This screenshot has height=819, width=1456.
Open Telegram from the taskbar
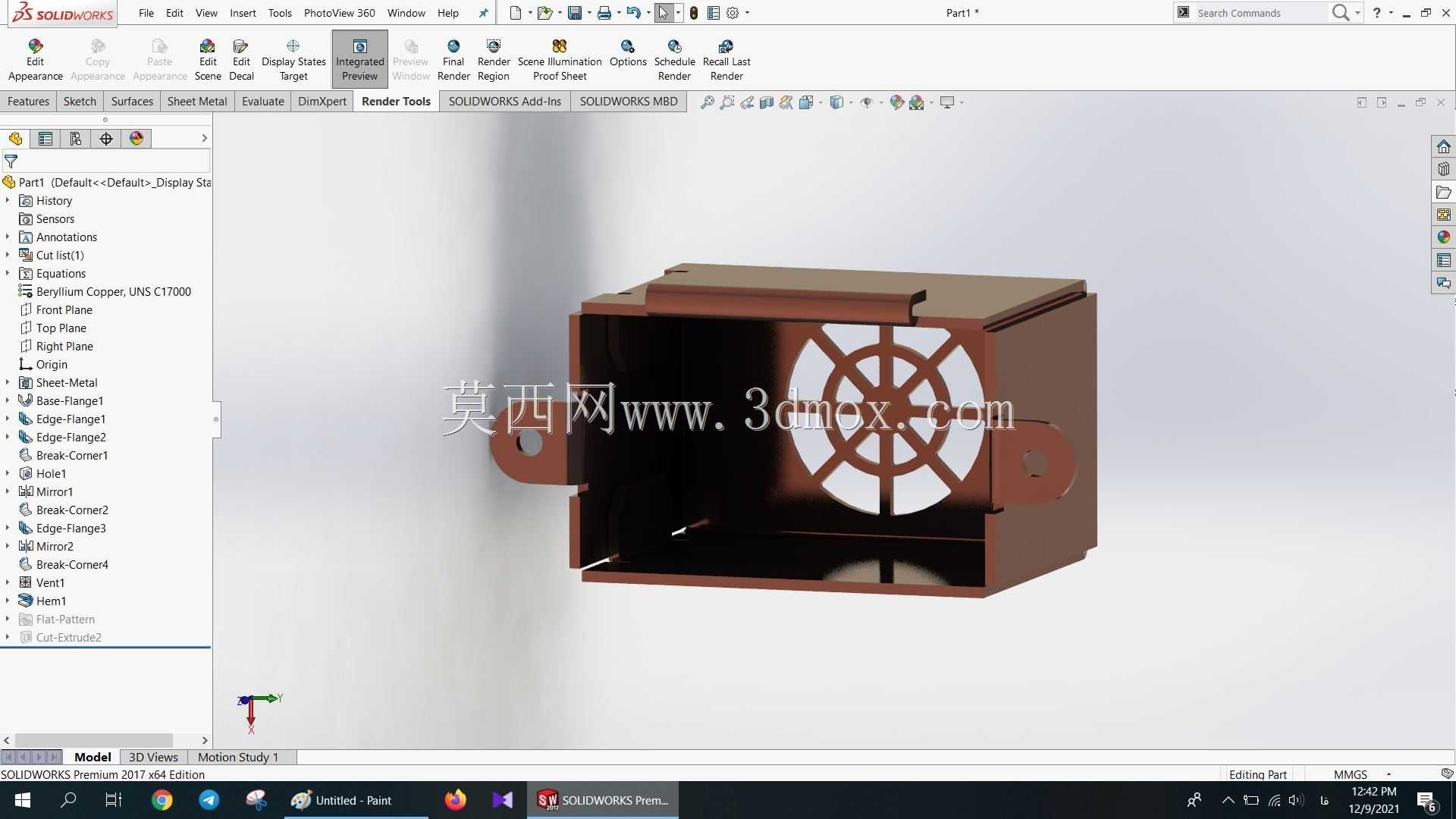click(x=209, y=800)
